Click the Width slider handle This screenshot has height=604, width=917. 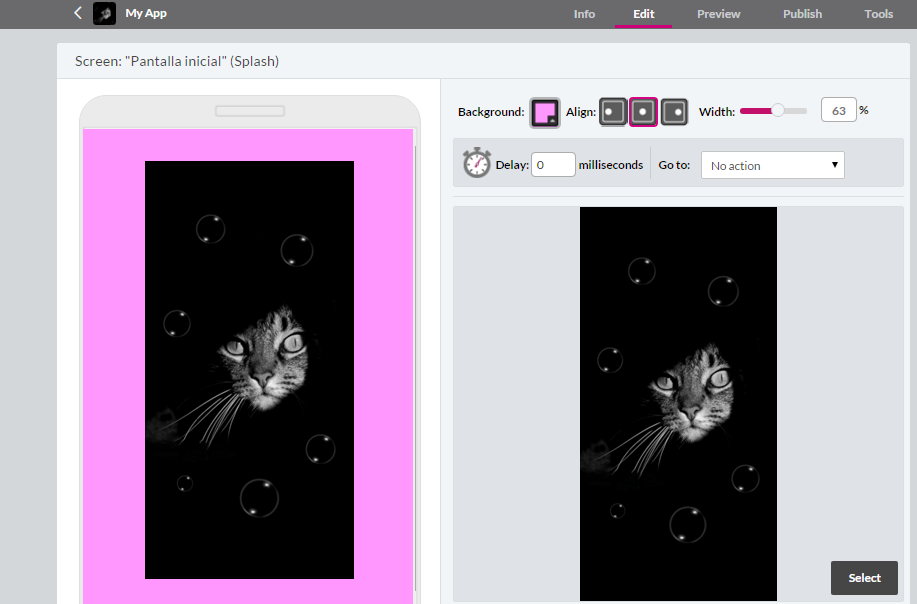tap(778, 111)
